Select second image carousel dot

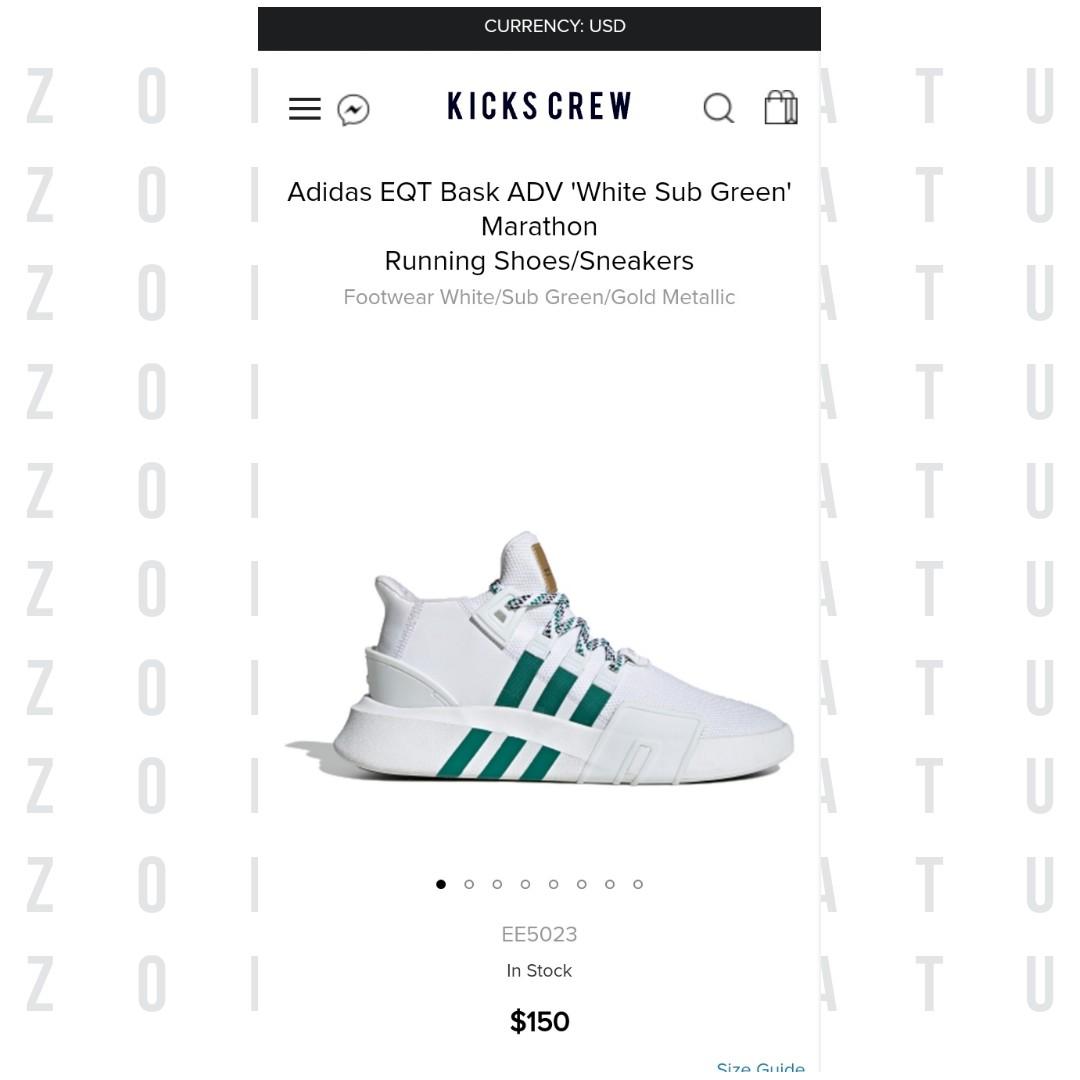coord(469,884)
